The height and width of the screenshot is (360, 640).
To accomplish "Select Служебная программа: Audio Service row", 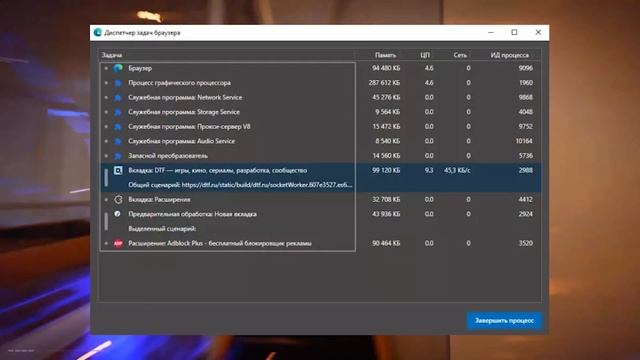I will click(320, 141).
